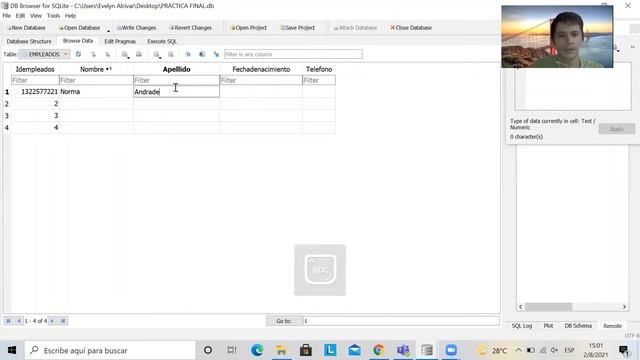
Task: Go to the next page of records
Action: [x=52, y=321]
